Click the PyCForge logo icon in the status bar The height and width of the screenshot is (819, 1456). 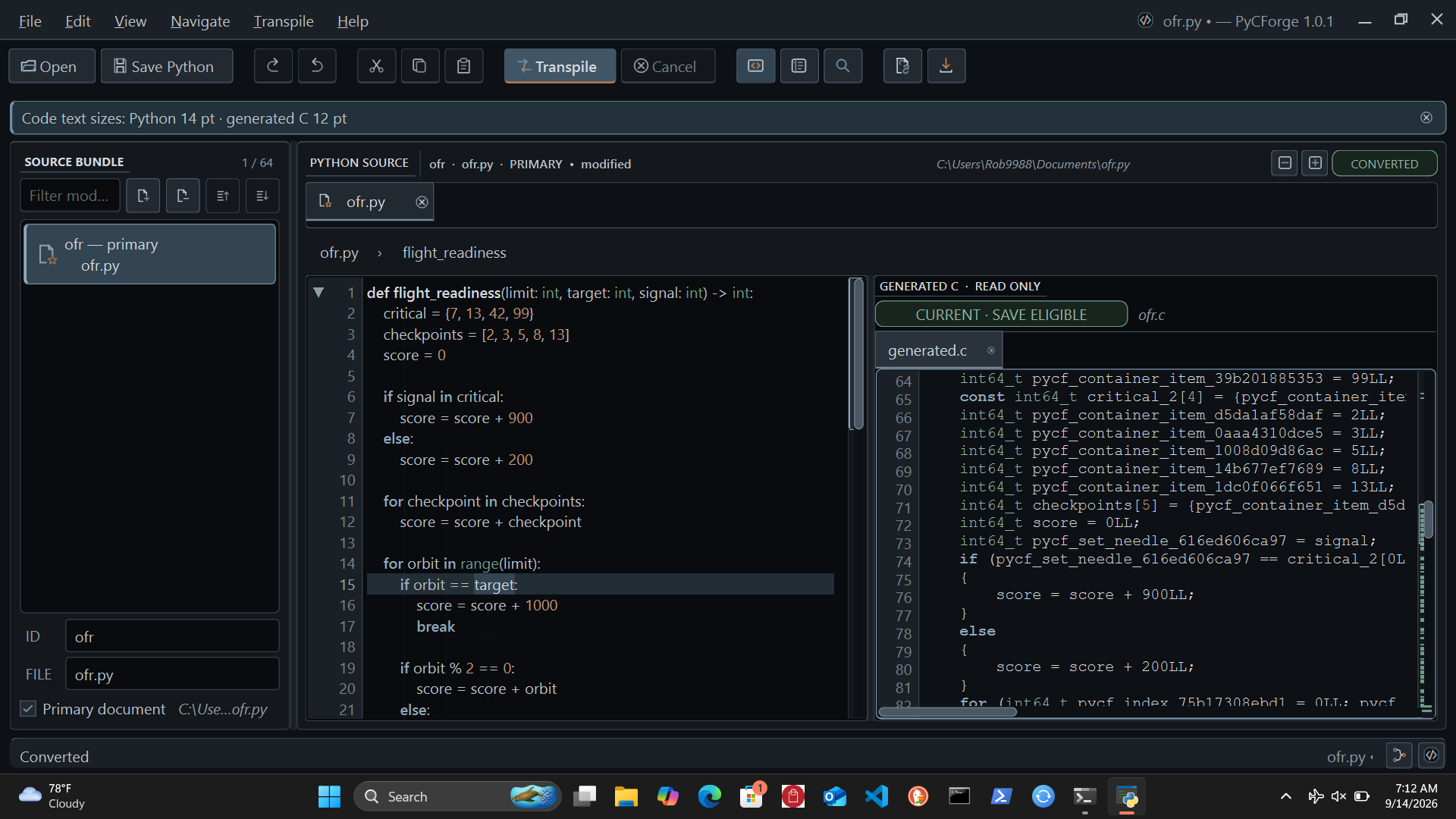click(1431, 755)
